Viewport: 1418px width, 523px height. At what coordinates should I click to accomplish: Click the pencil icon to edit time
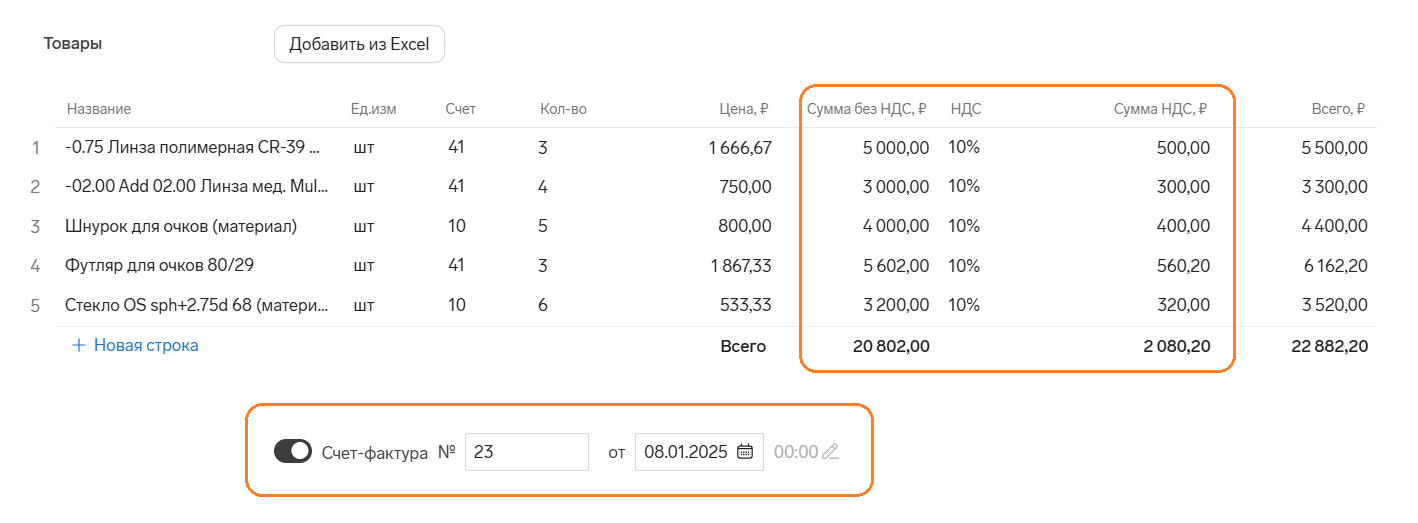pos(830,452)
